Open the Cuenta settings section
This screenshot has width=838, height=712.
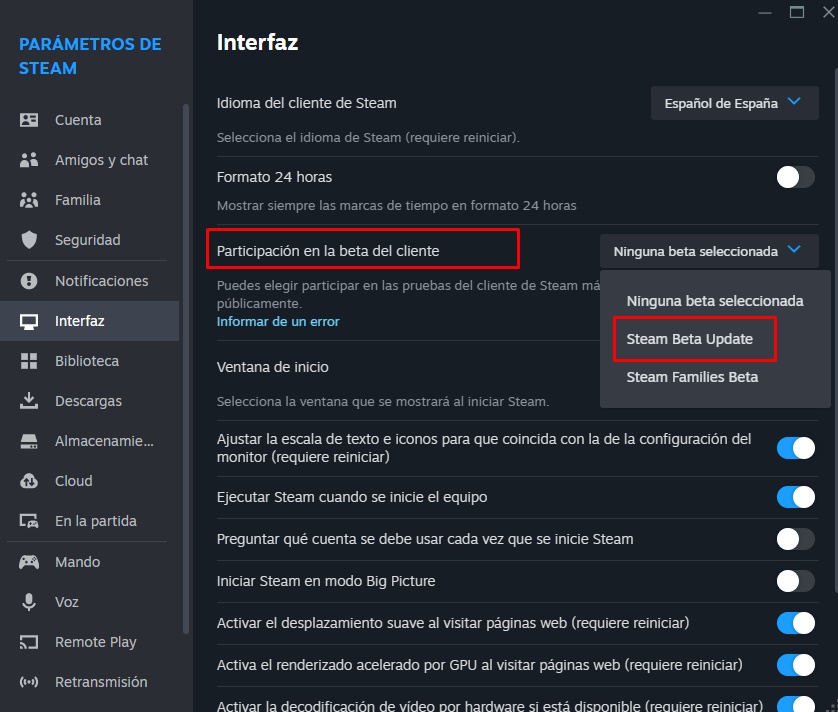(90, 120)
